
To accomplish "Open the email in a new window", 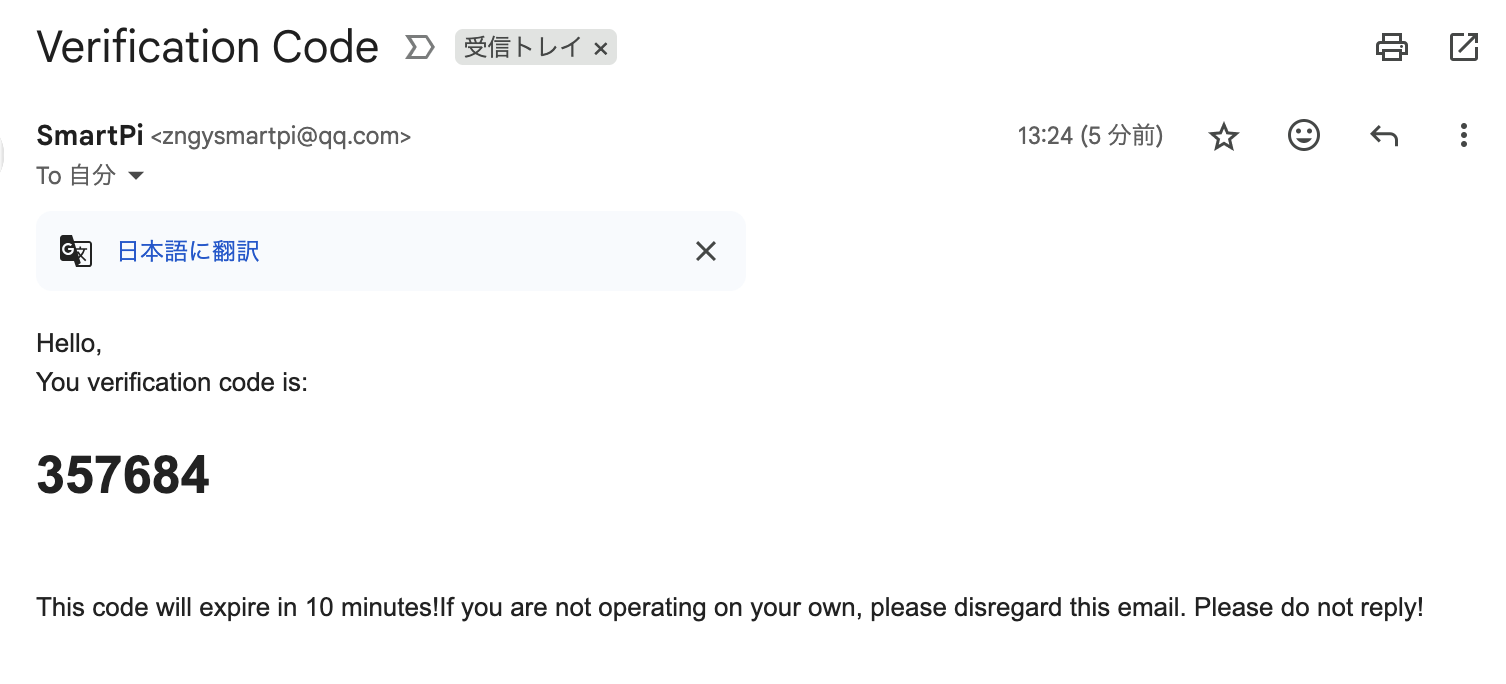I will 1463,47.
